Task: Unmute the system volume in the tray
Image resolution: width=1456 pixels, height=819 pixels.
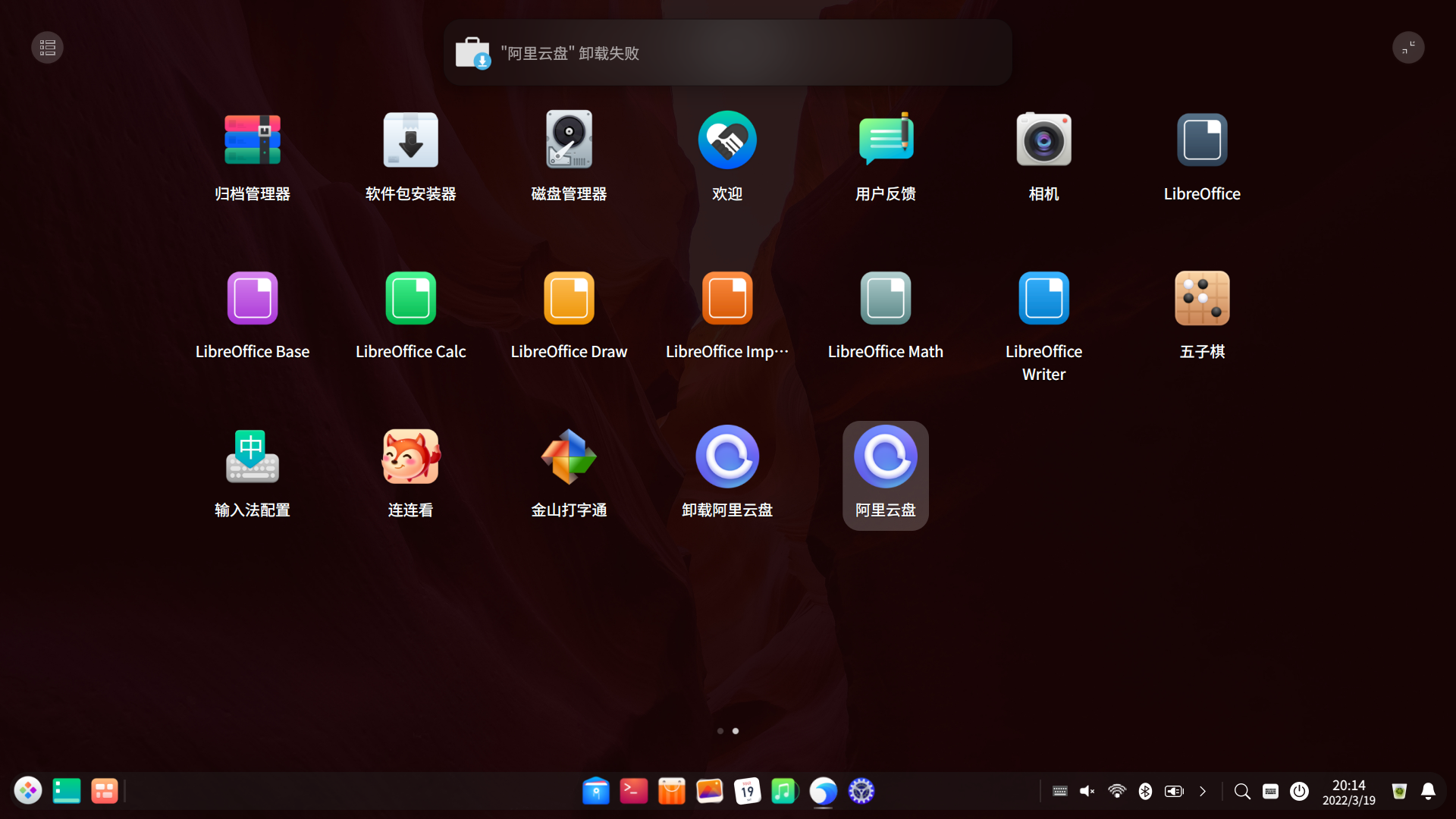Action: tap(1087, 791)
